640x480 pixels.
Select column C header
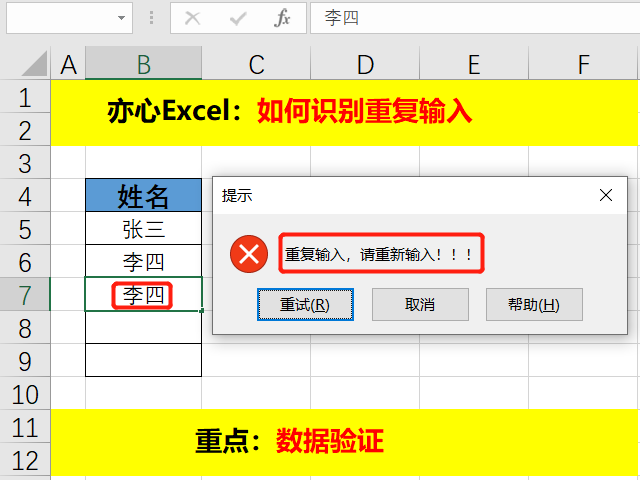(256, 63)
